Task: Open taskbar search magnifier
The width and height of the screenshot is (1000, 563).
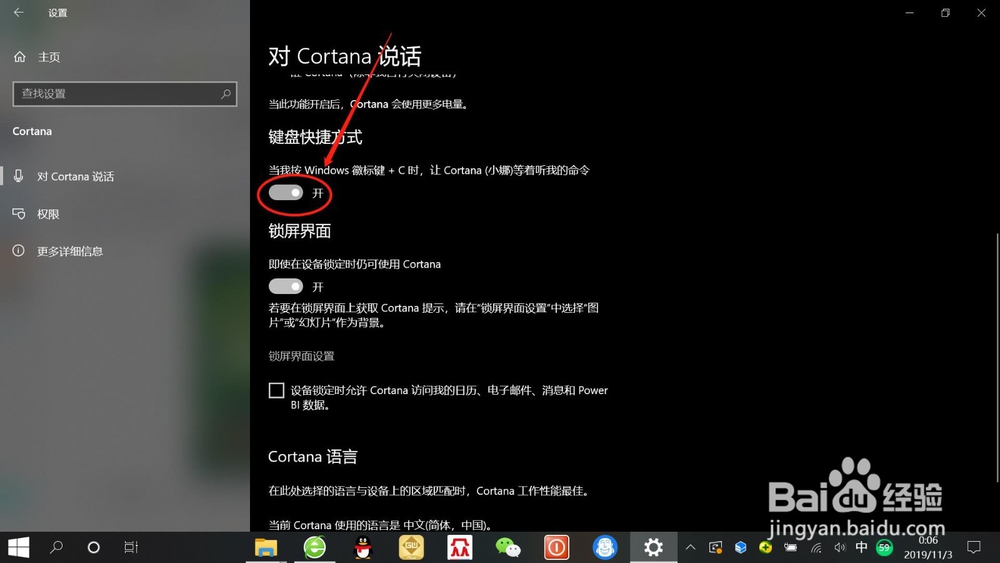Action: [56, 547]
